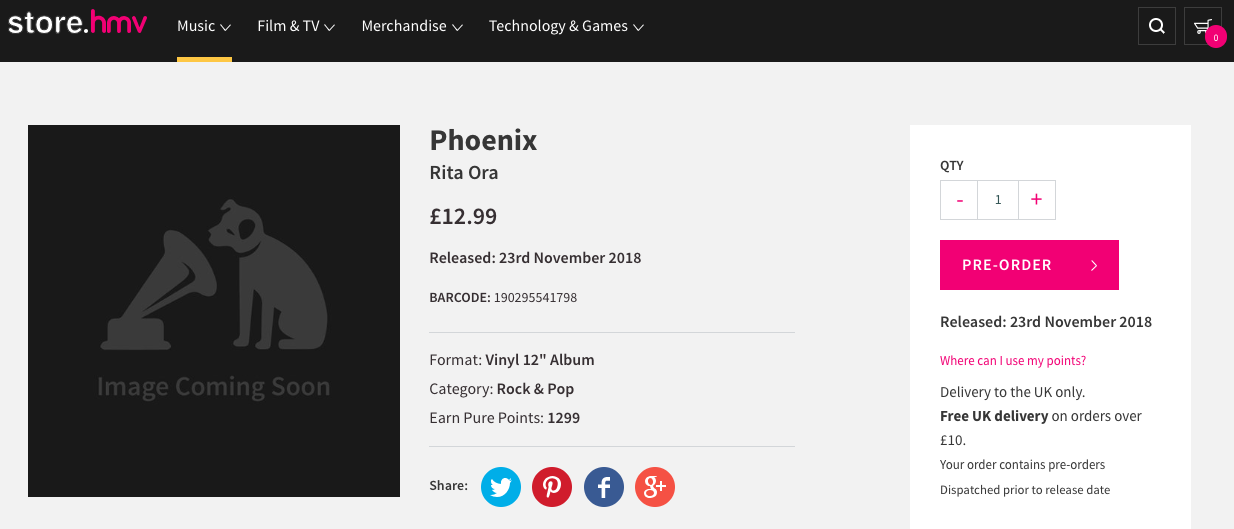Image resolution: width=1234 pixels, height=529 pixels.
Task: Open Technology & Games menu
Action: [566, 26]
